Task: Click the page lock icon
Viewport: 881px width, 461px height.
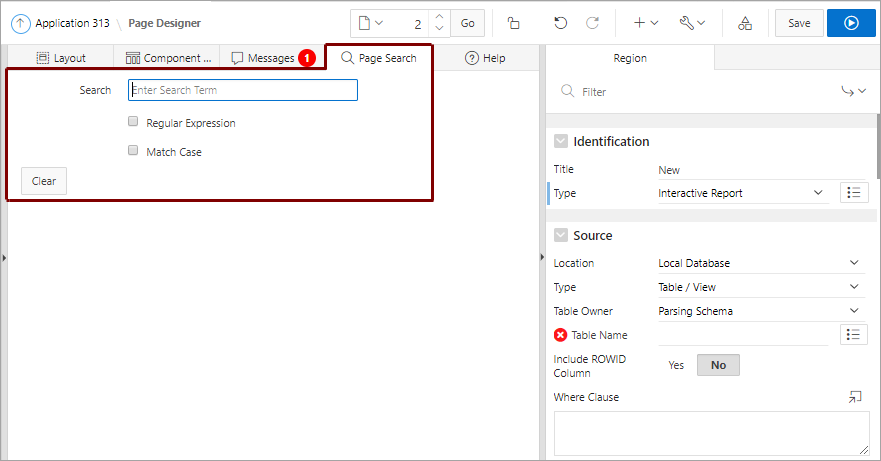Action: coord(514,23)
